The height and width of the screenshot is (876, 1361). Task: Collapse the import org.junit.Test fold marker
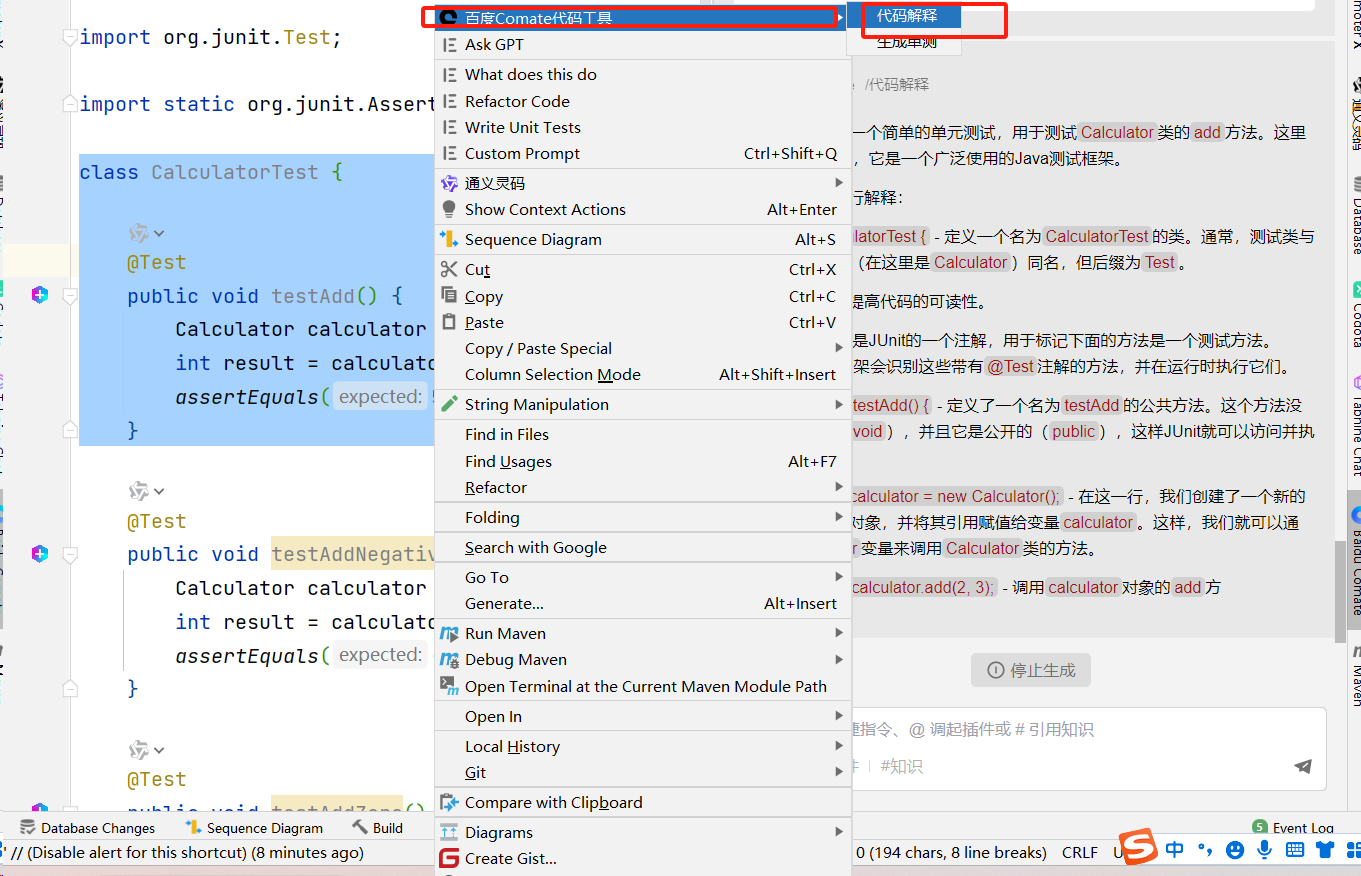(x=69, y=37)
